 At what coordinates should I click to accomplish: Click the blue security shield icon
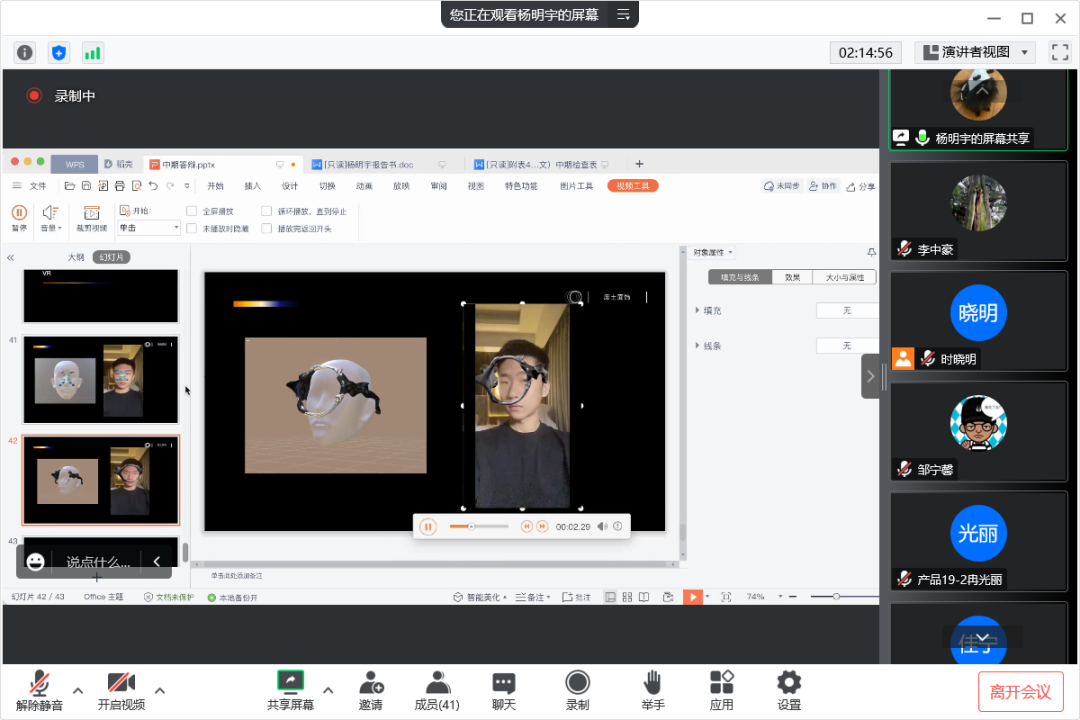click(x=59, y=52)
